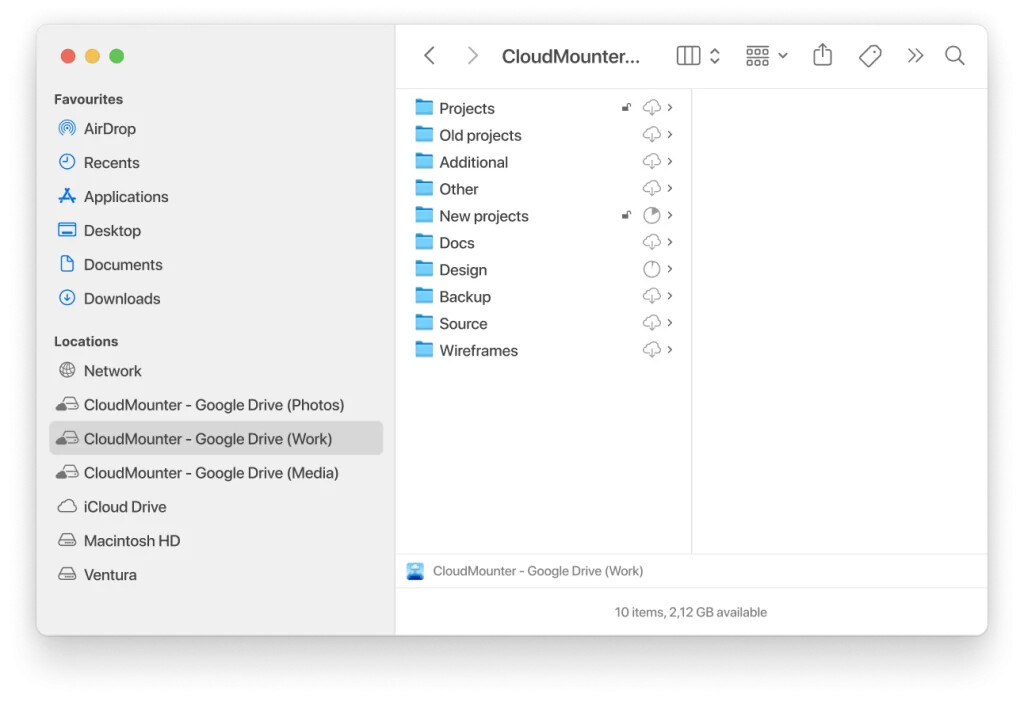
Task: Go back with the left chevron
Action: 429,56
